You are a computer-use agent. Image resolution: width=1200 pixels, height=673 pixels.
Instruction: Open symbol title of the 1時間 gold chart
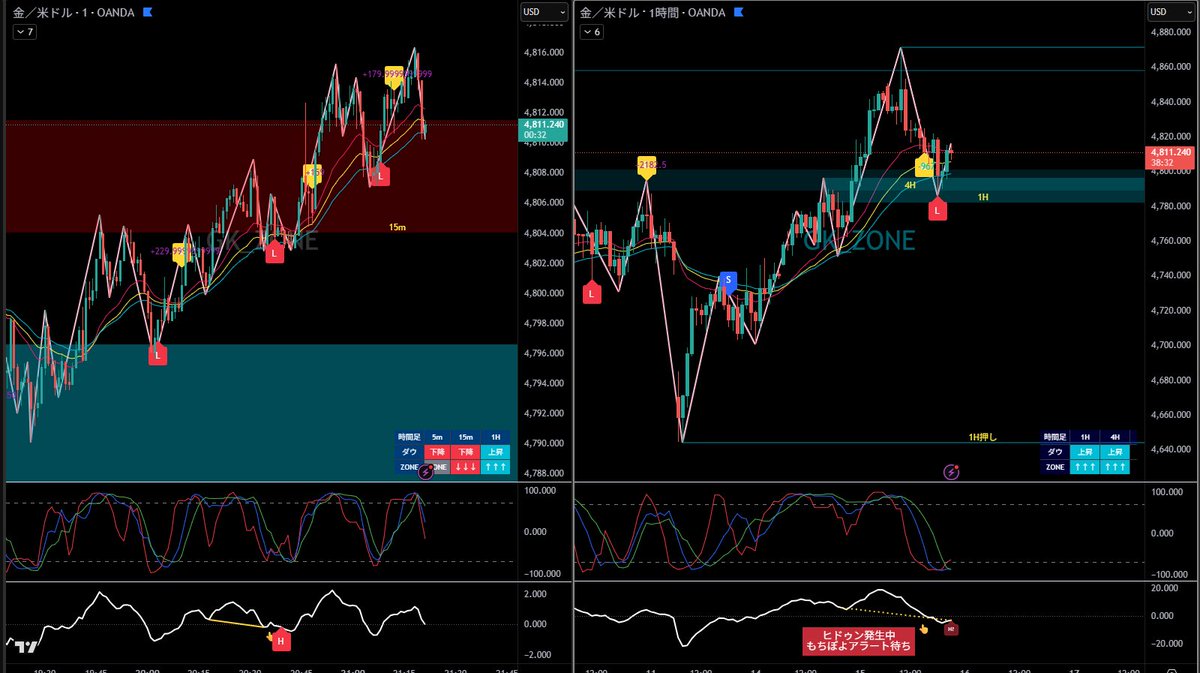pyautogui.click(x=654, y=13)
